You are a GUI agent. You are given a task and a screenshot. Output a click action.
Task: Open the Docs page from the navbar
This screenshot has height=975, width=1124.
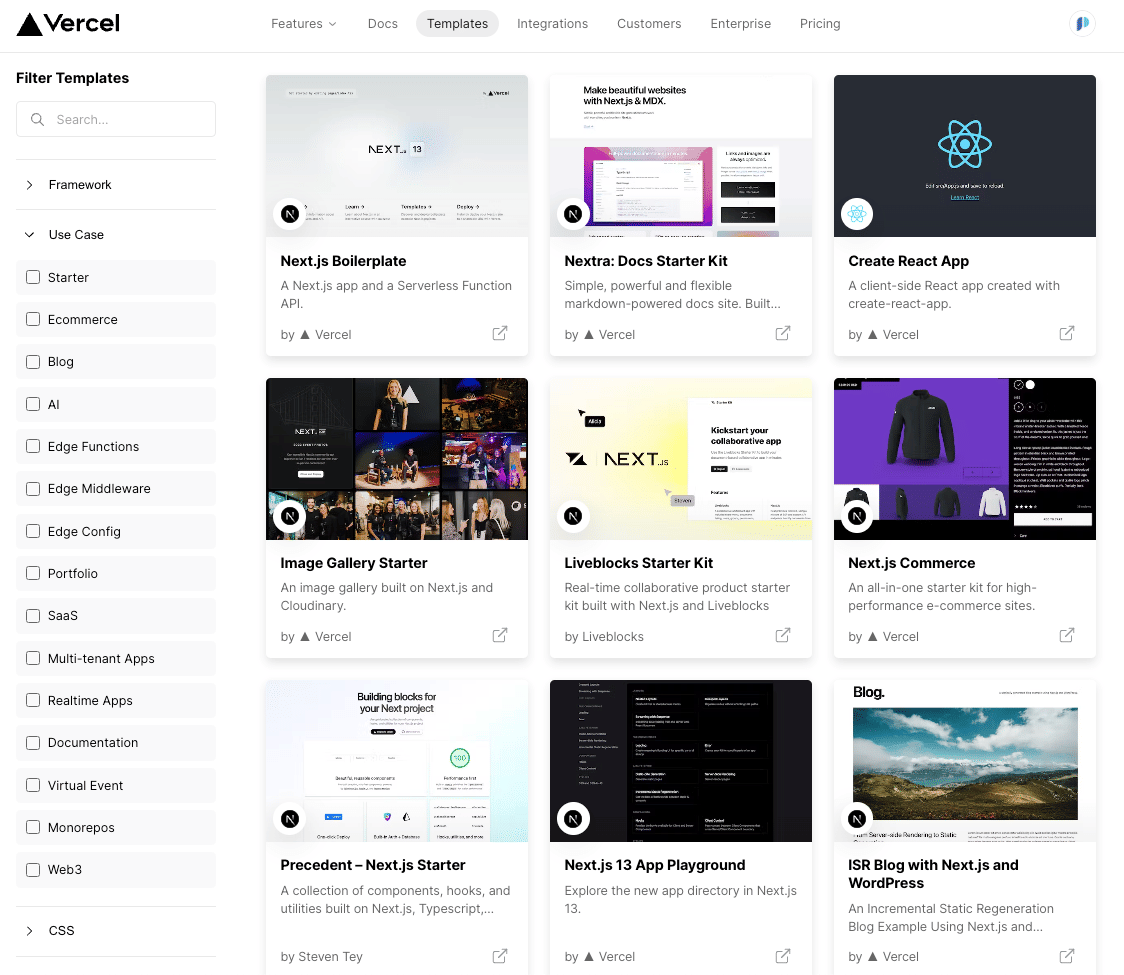coord(382,23)
